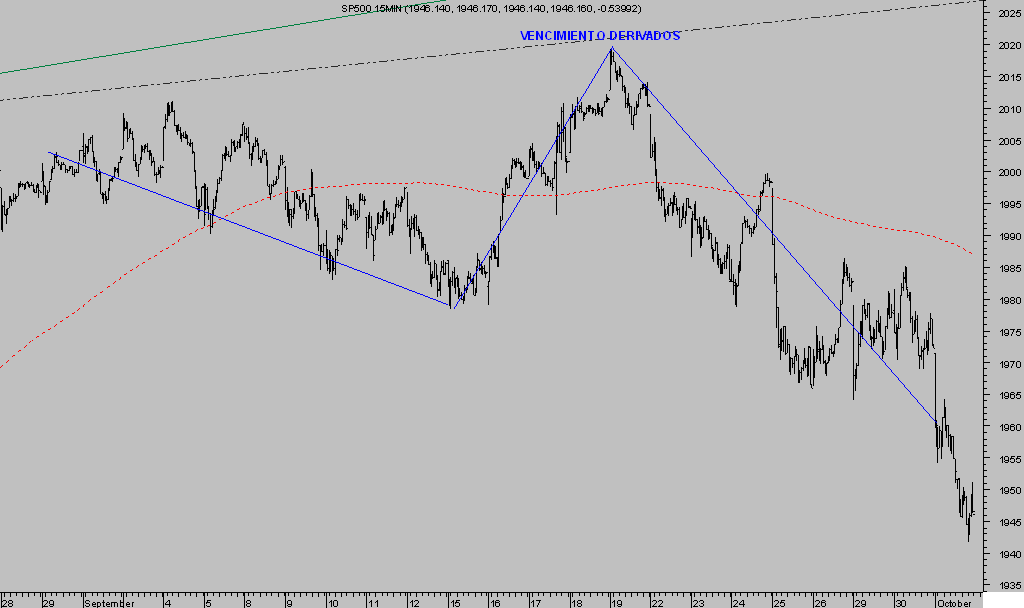Click date 25 on the time axis
This screenshot has width=1024, height=608.
click(779, 603)
